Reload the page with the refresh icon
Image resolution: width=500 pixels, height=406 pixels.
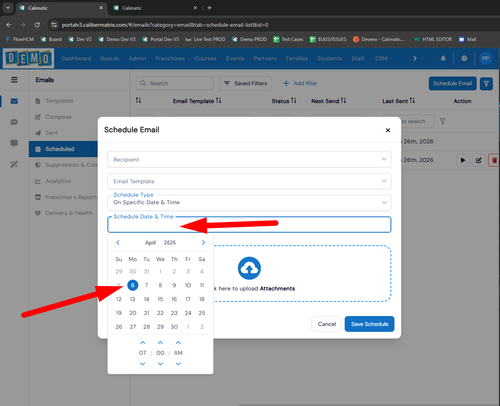pyautogui.click(x=37, y=25)
